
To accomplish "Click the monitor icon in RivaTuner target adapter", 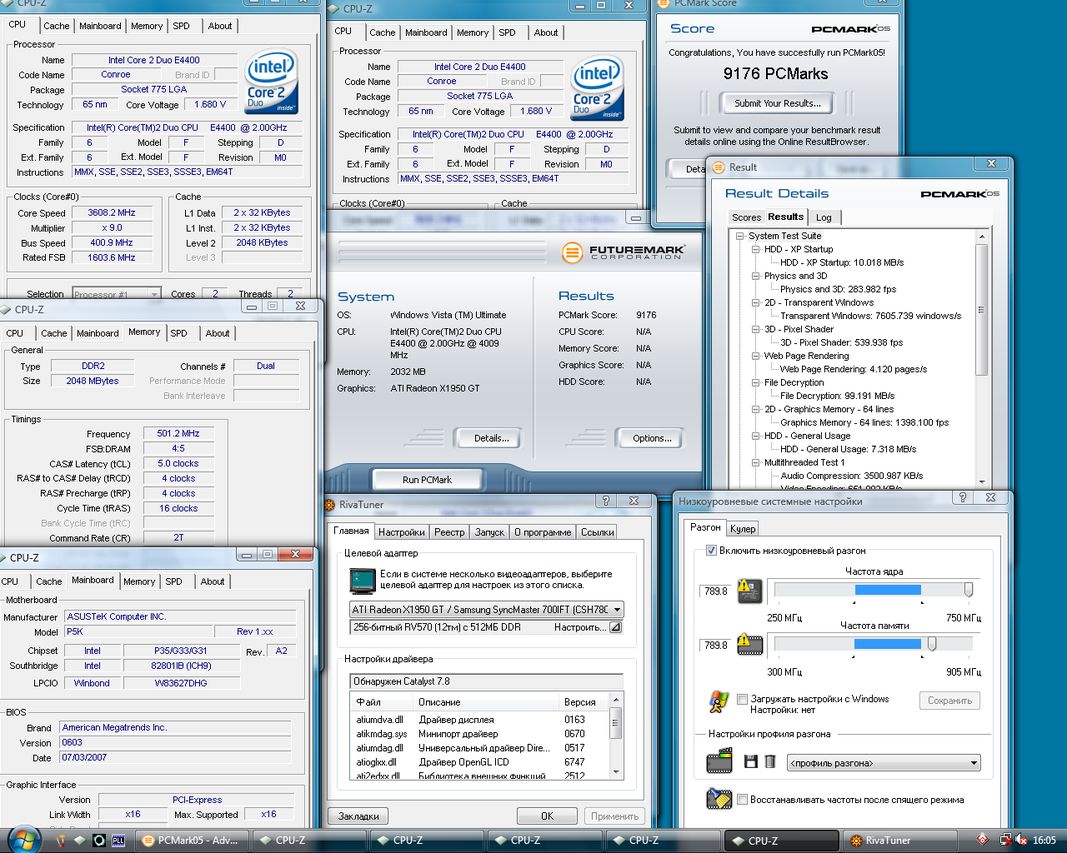I will tap(363, 580).
